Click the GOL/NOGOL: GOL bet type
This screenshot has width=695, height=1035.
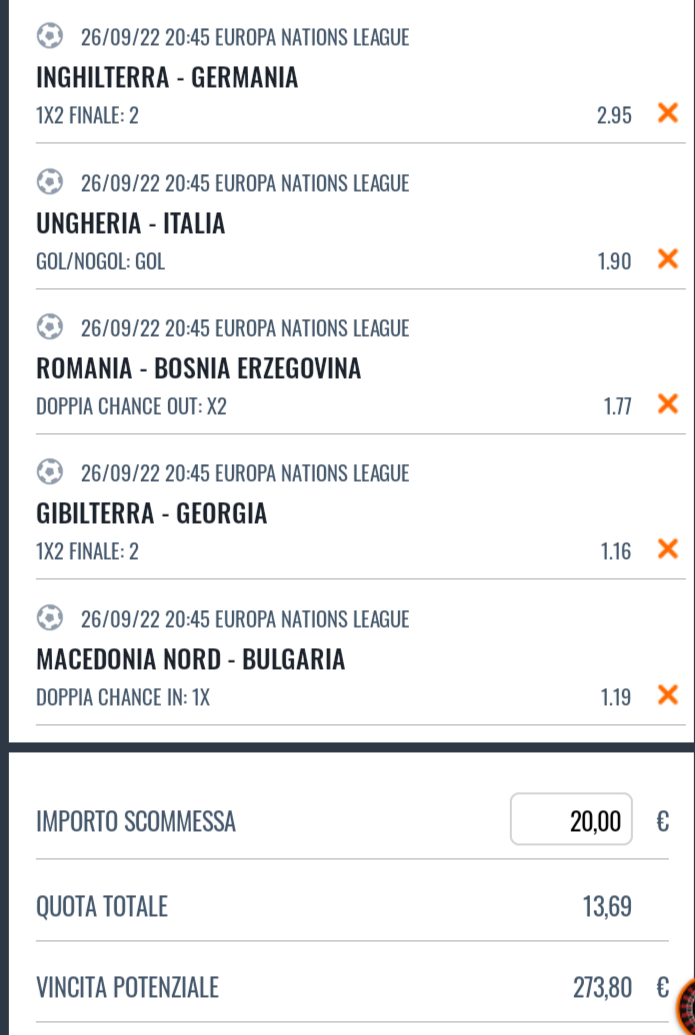pyautogui.click(x=101, y=262)
